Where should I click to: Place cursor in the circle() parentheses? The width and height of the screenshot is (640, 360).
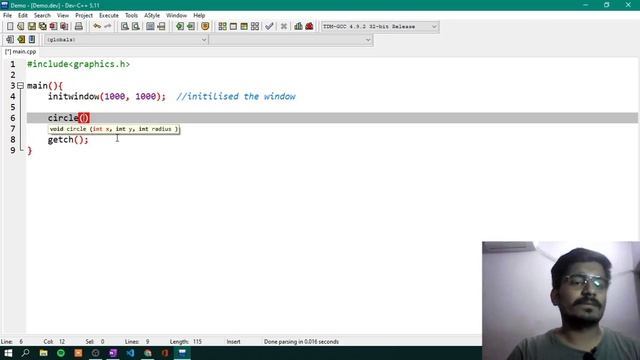click(84, 118)
